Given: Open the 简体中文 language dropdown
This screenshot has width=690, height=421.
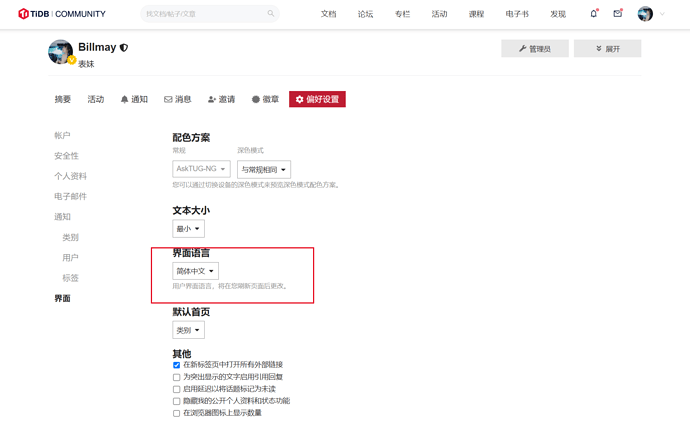Looking at the screenshot, I should tap(195, 271).
